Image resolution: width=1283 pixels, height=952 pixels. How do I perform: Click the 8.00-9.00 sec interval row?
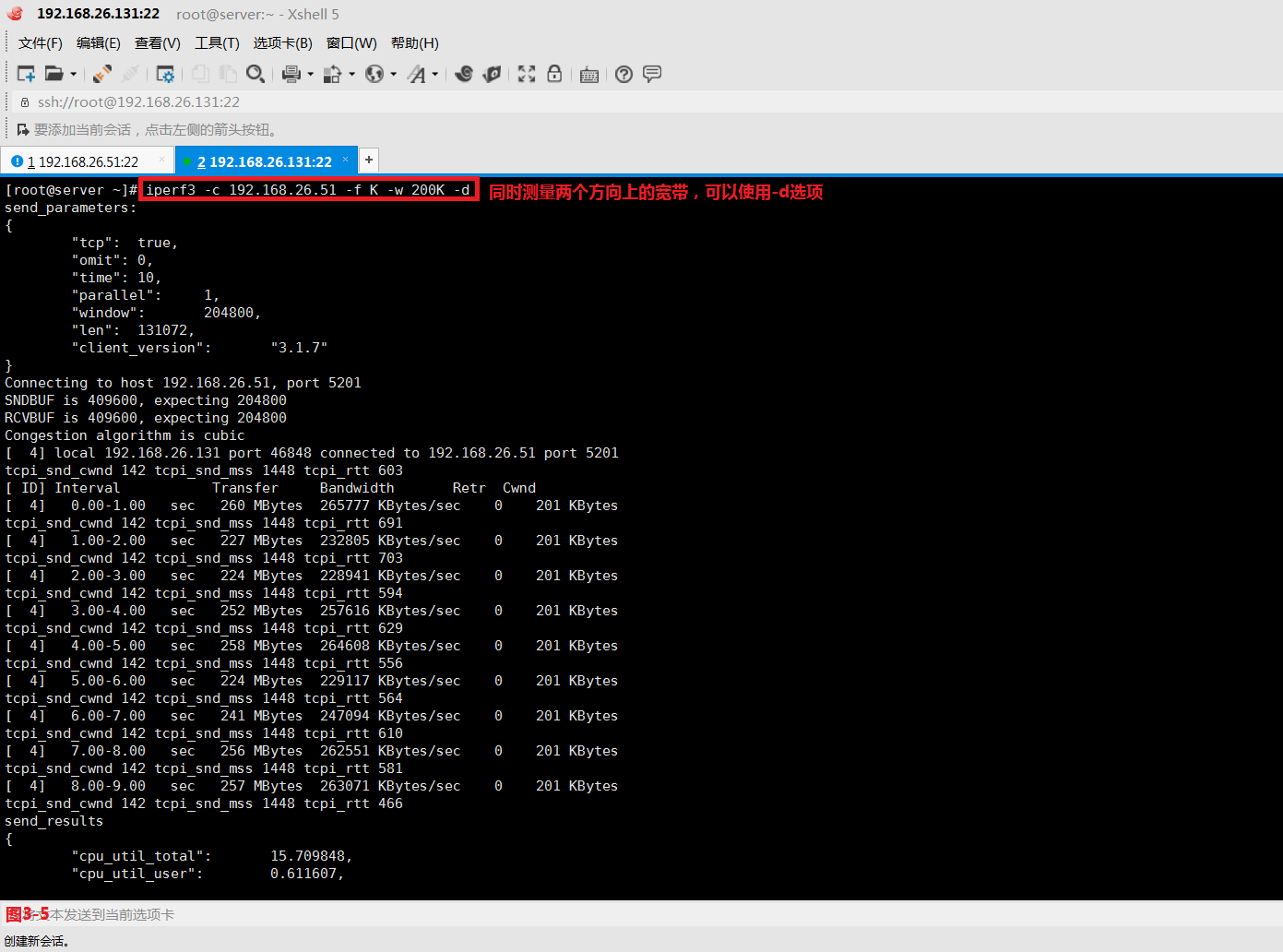coord(311,786)
